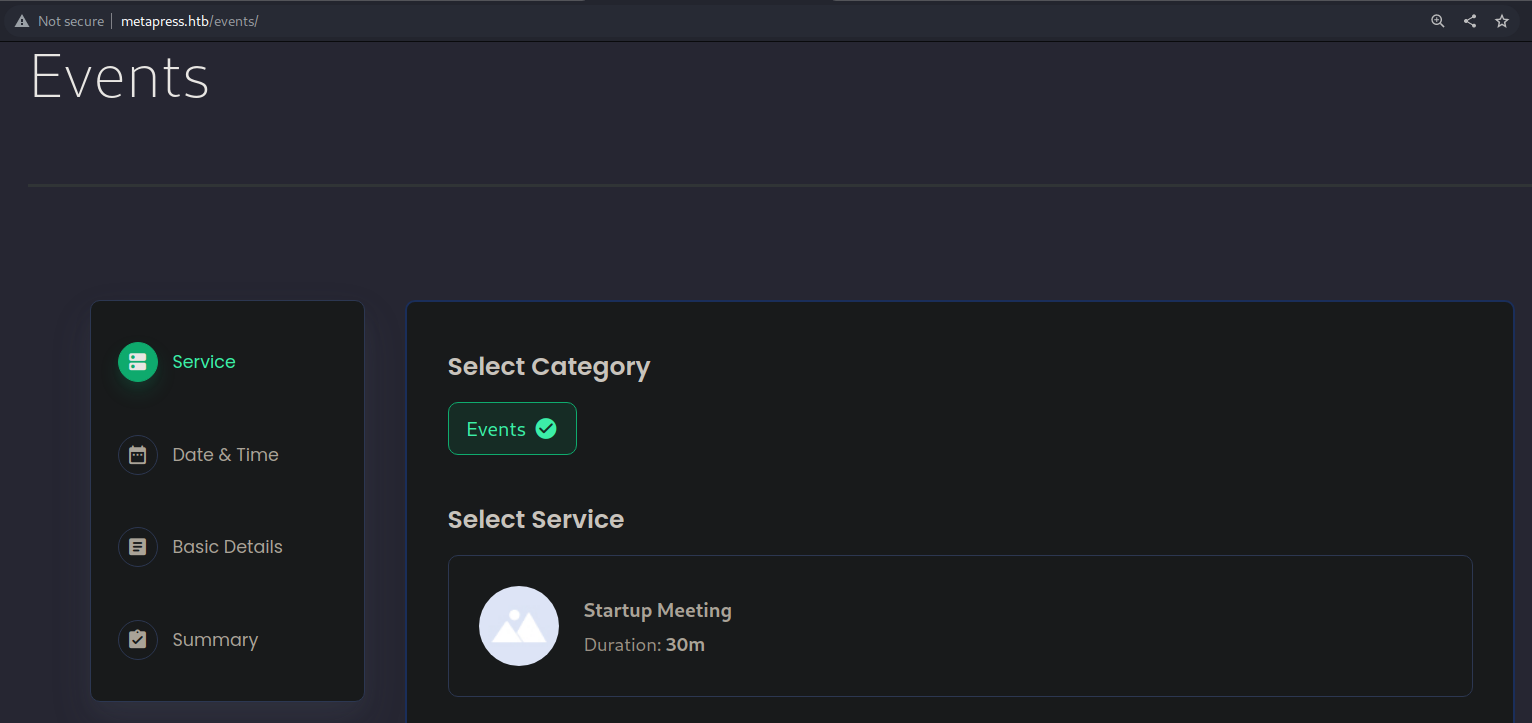Click the Service step icon
Image resolution: width=1532 pixels, height=723 pixels.
click(x=138, y=362)
